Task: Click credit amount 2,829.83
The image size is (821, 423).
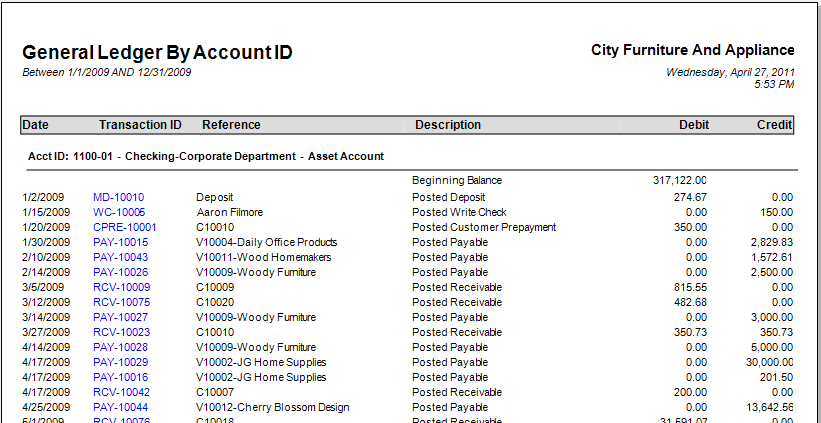Action: click(772, 242)
